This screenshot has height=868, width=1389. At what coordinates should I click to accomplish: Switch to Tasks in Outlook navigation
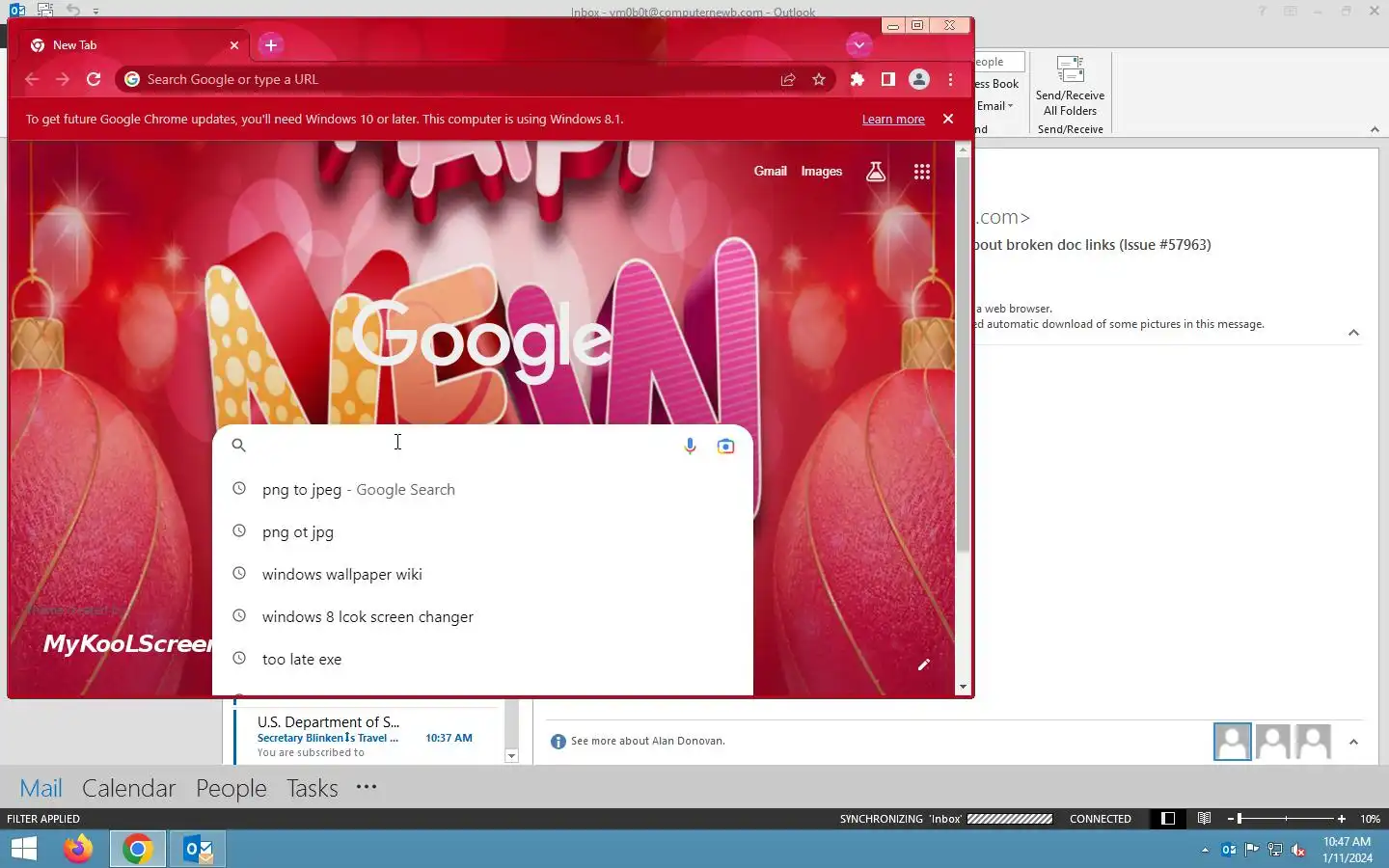(x=312, y=788)
